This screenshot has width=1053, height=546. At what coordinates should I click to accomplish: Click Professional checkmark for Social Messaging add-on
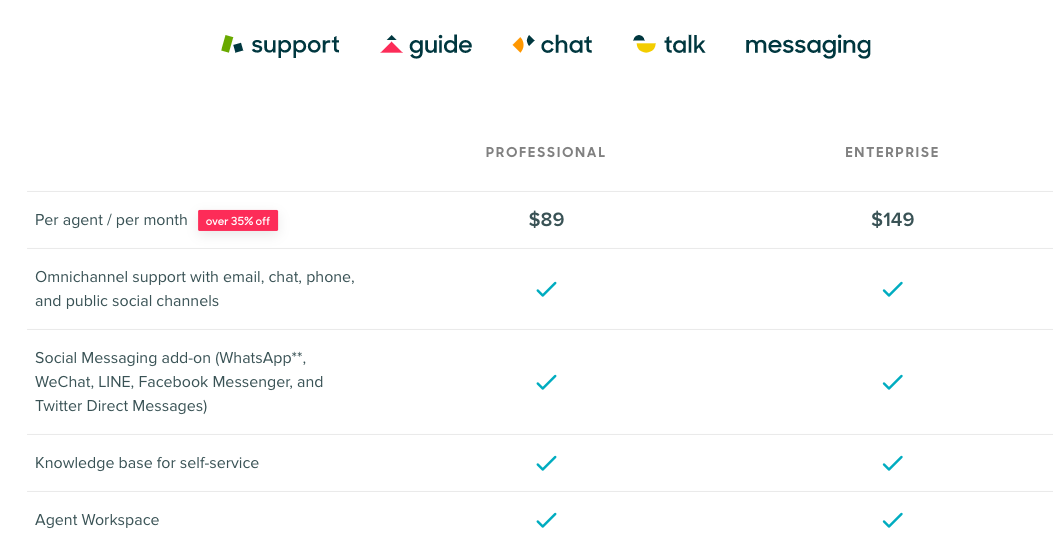(x=546, y=381)
